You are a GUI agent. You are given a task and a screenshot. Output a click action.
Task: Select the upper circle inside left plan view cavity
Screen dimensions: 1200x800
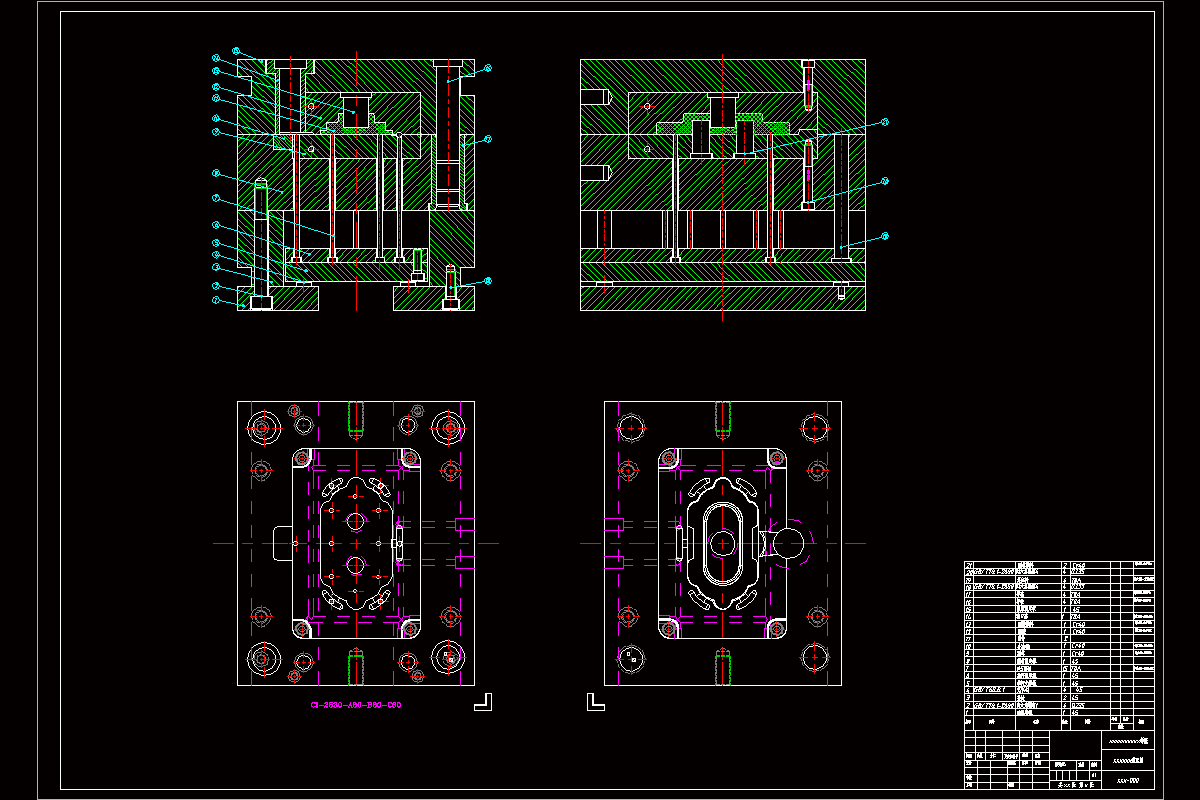[x=356, y=521]
